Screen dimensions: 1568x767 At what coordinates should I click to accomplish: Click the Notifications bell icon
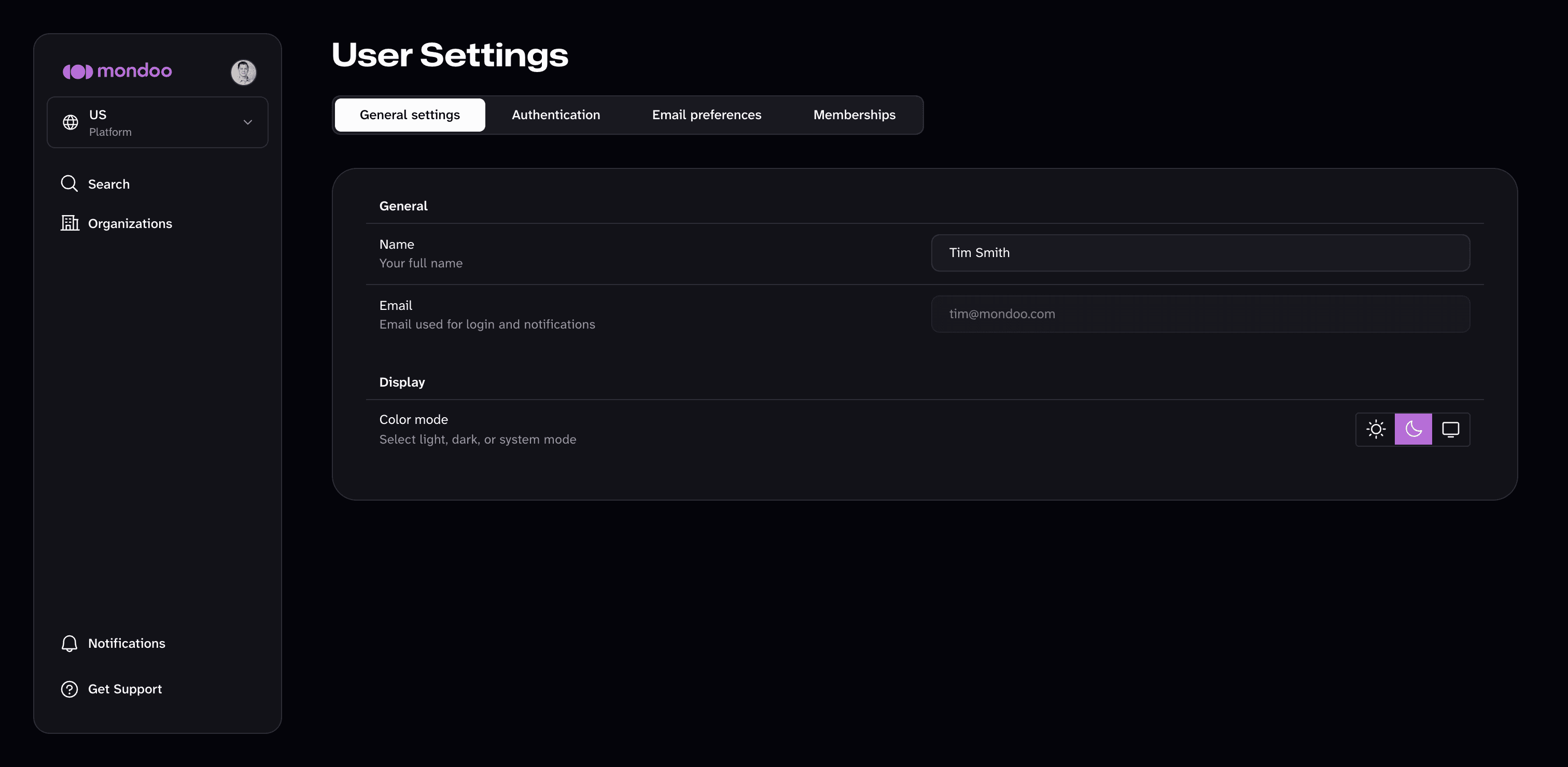[x=69, y=644]
